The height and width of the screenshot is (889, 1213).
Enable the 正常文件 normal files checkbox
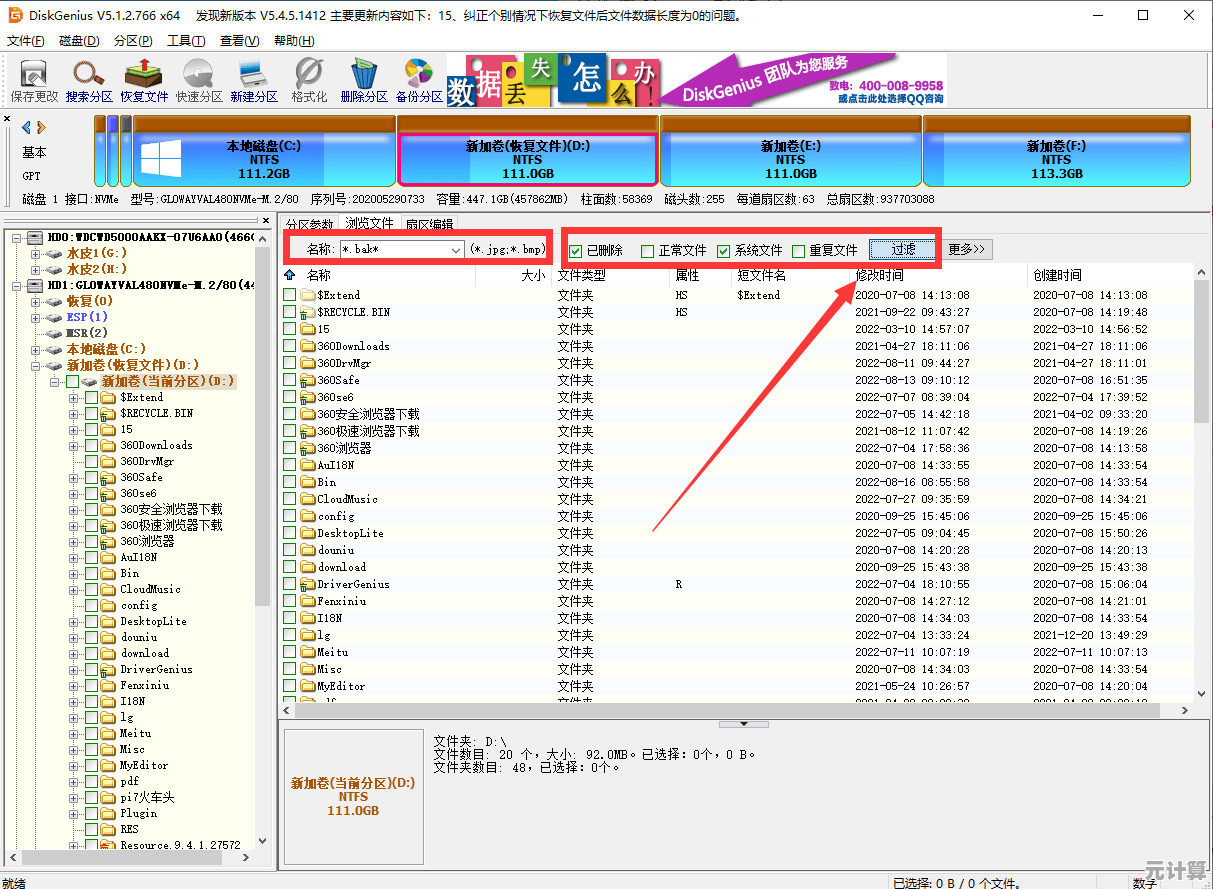(x=648, y=251)
